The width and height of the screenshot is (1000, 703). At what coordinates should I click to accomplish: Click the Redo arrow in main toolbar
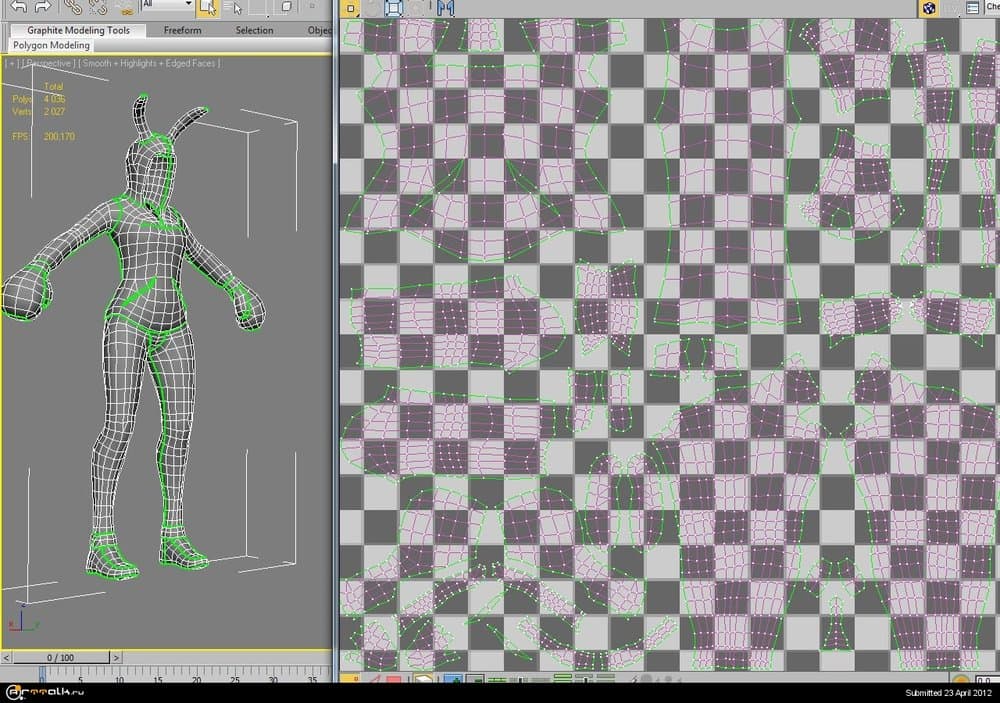(43, 6)
